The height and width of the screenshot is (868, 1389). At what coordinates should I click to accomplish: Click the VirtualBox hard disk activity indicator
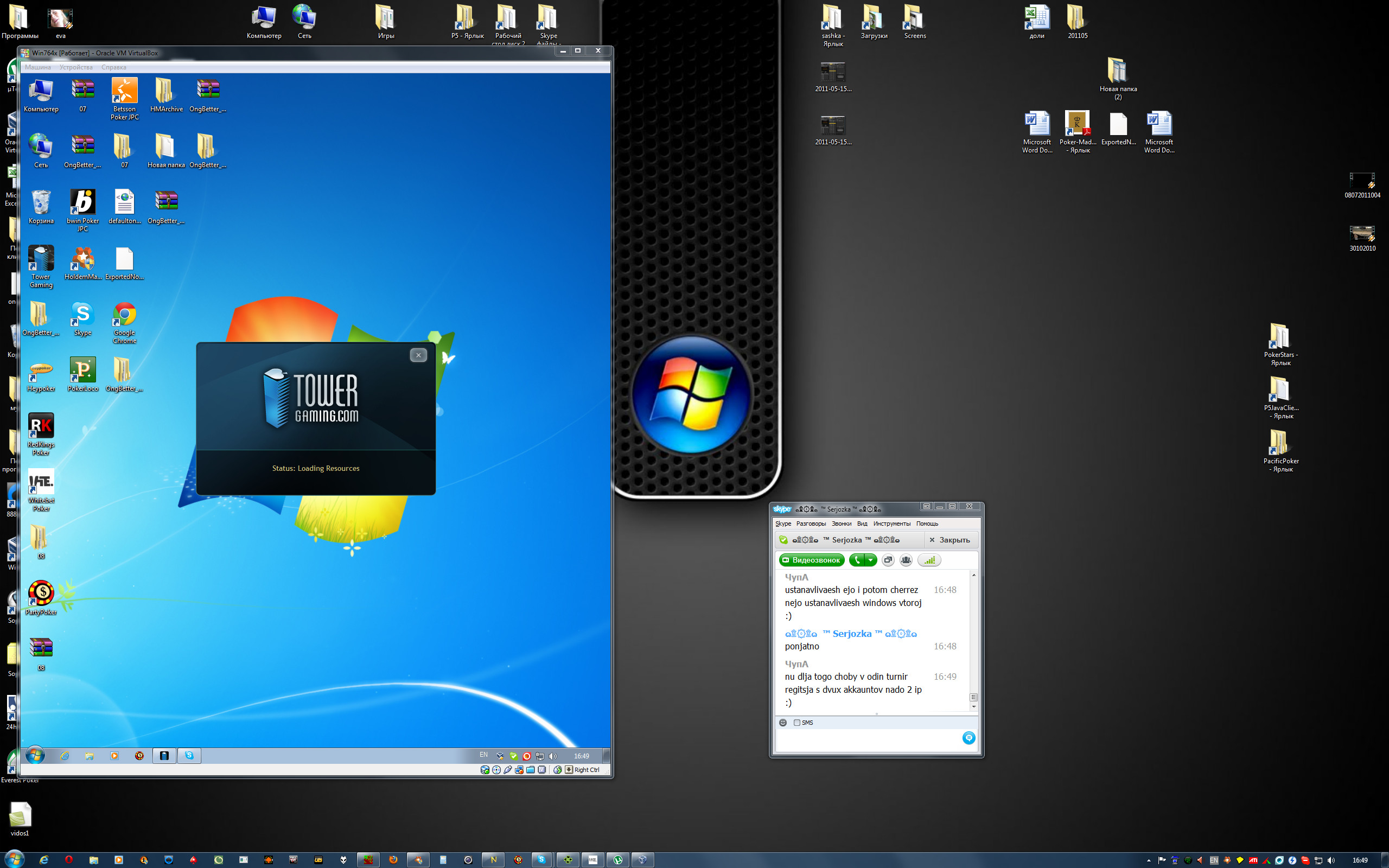tap(485, 770)
